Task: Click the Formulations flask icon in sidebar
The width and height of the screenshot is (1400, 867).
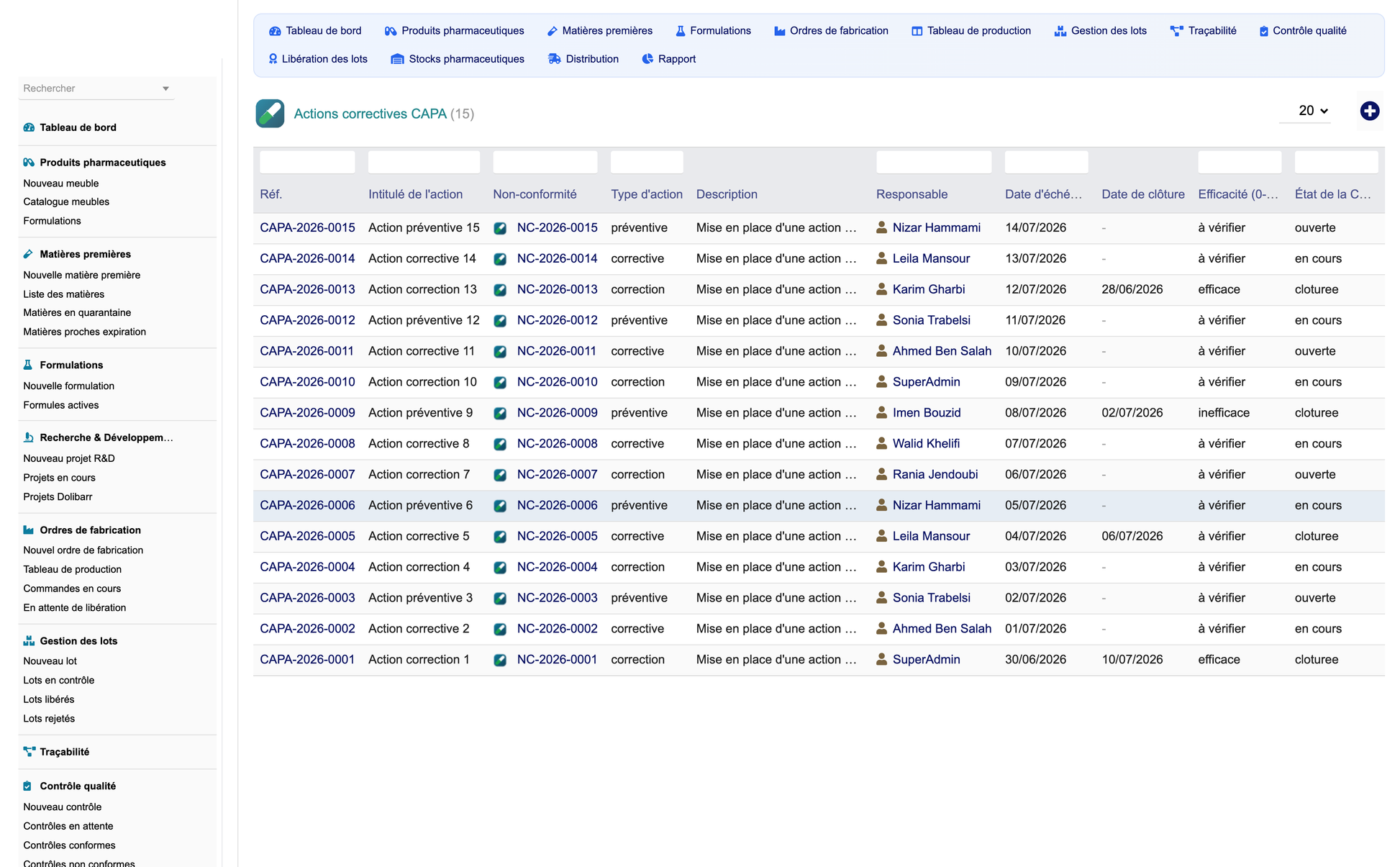Action: pos(28,365)
